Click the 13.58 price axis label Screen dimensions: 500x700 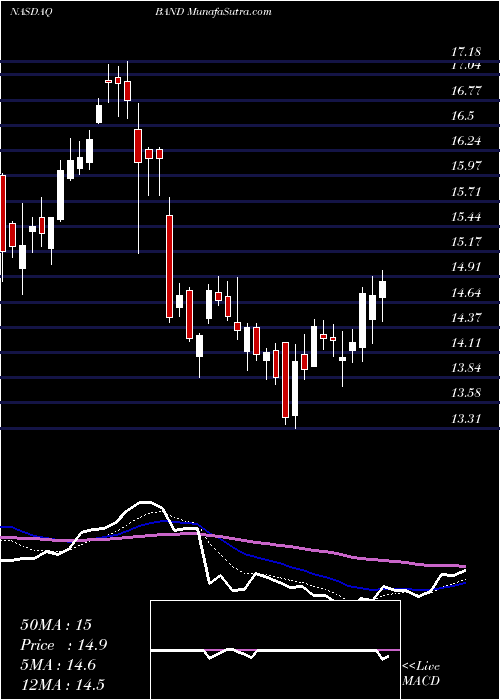[466, 393]
